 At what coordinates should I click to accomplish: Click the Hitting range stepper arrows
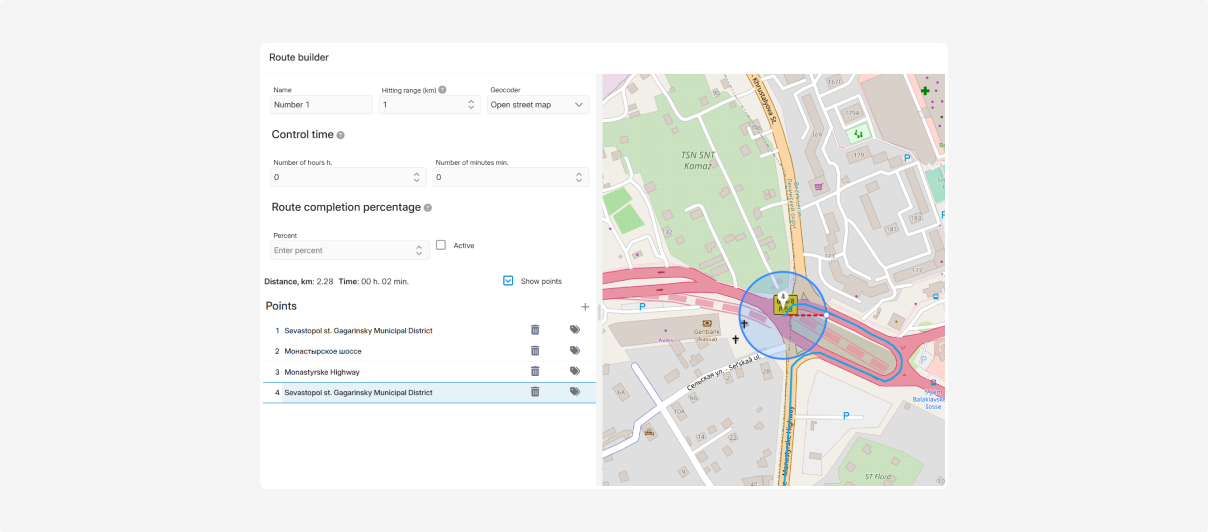pyautogui.click(x=472, y=105)
